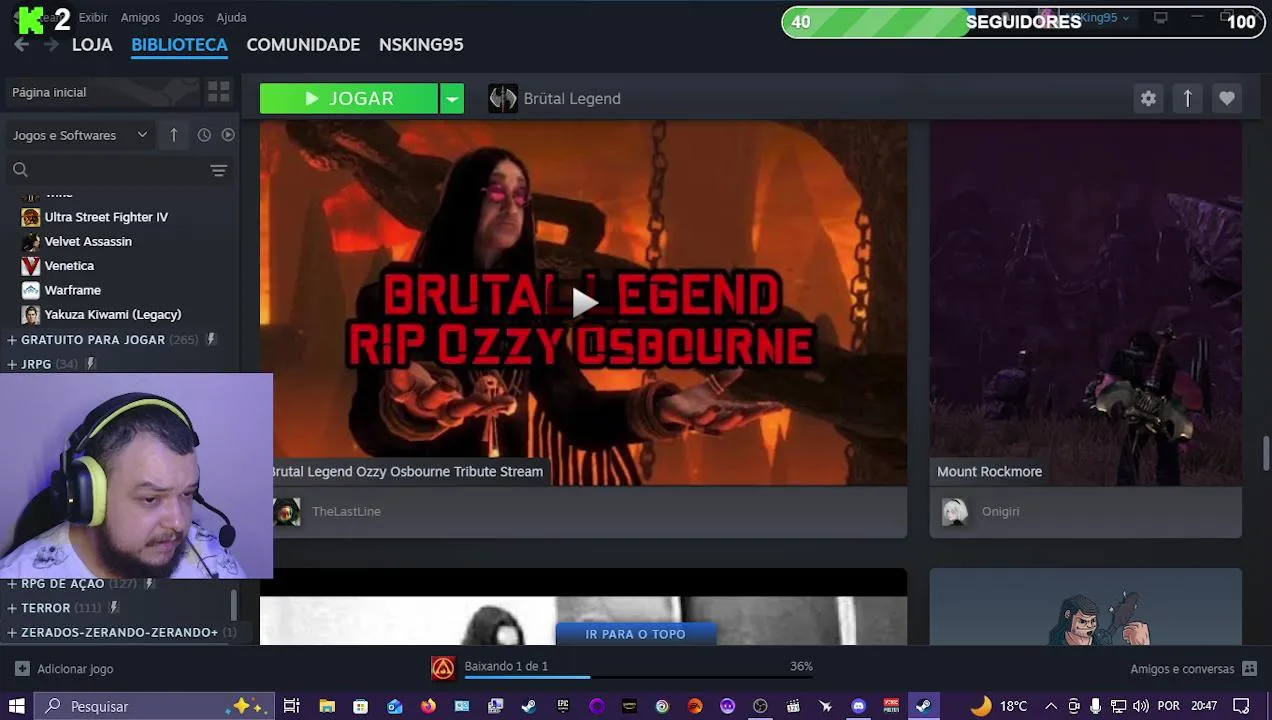The width and height of the screenshot is (1272, 720).
Task: Expand the JRPG collection
Action: coord(12,364)
